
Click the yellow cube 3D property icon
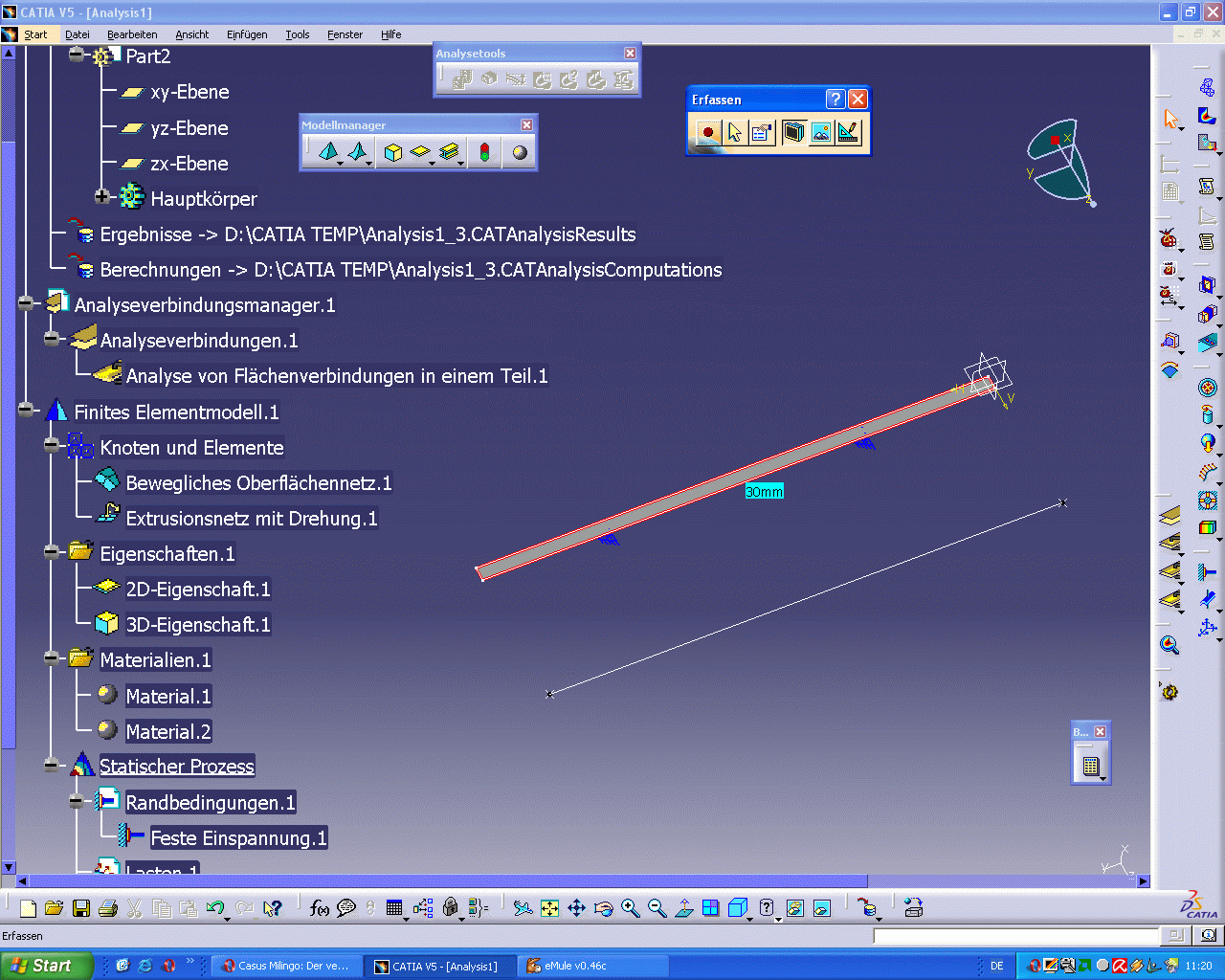point(392,152)
